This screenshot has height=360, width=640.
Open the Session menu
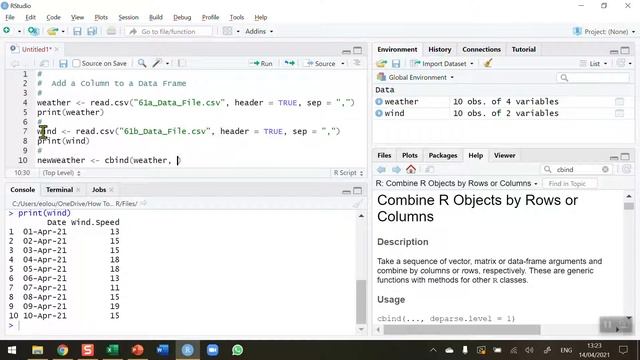(129, 17)
